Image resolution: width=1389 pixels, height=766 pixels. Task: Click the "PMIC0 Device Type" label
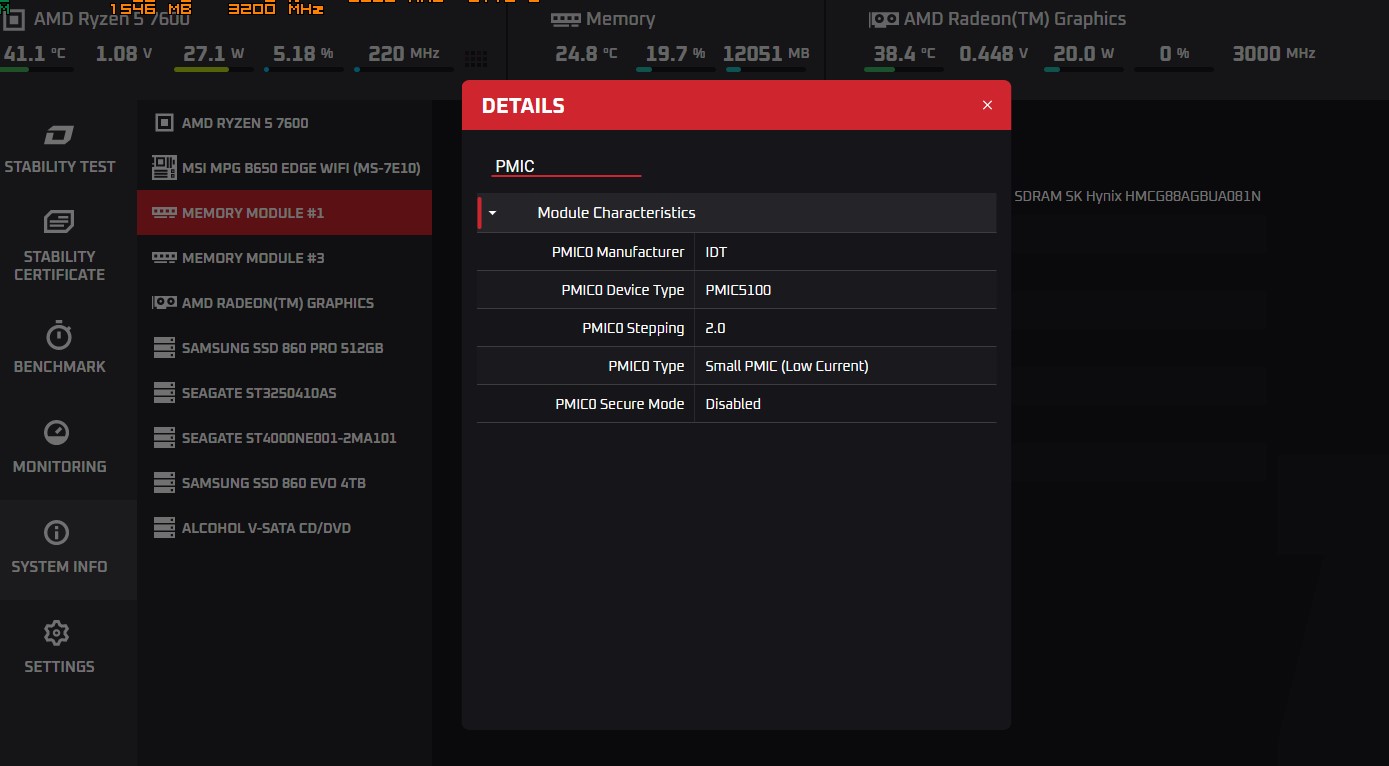pos(623,290)
